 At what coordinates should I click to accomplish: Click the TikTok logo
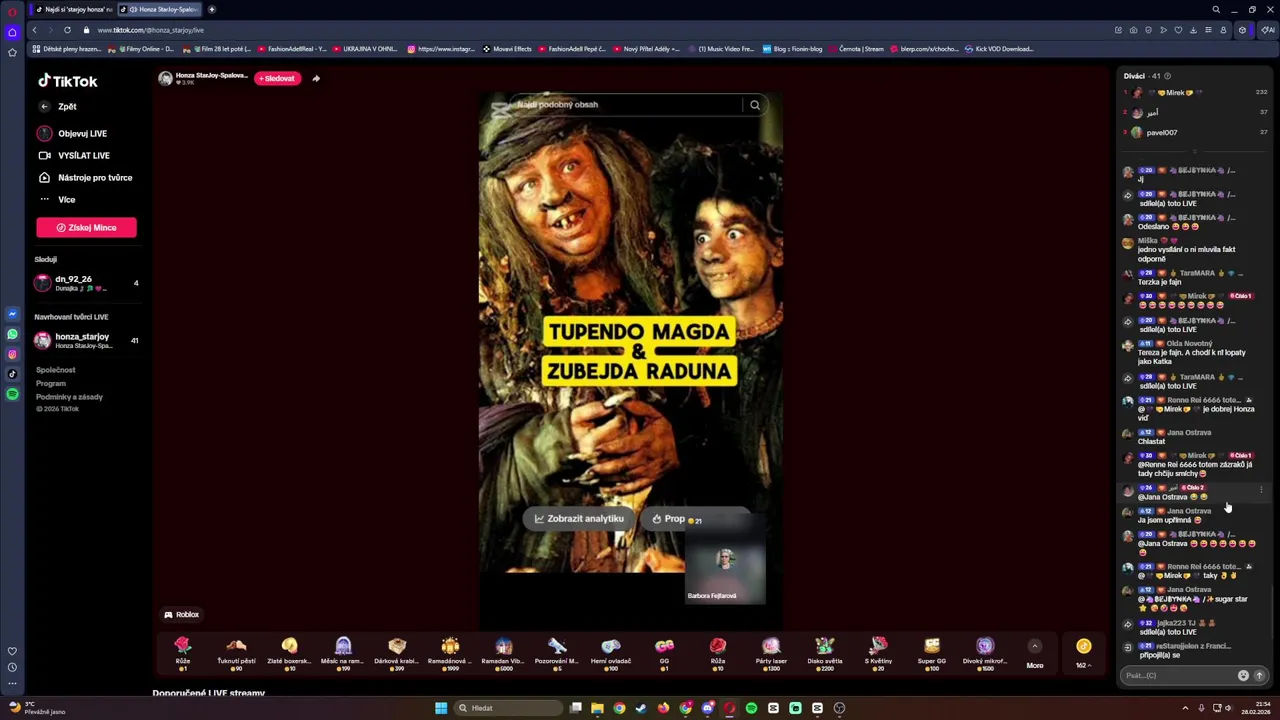point(68,81)
